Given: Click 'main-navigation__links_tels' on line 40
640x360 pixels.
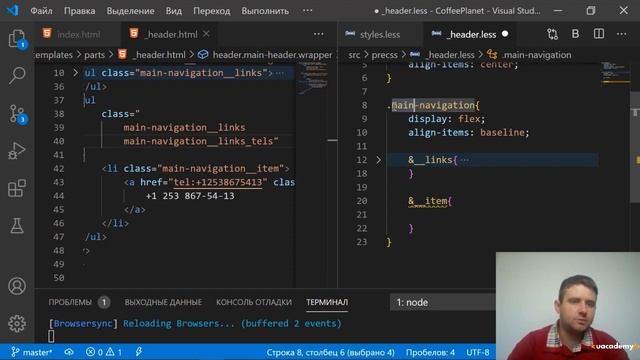Looking at the screenshot, I should [198, 141].
